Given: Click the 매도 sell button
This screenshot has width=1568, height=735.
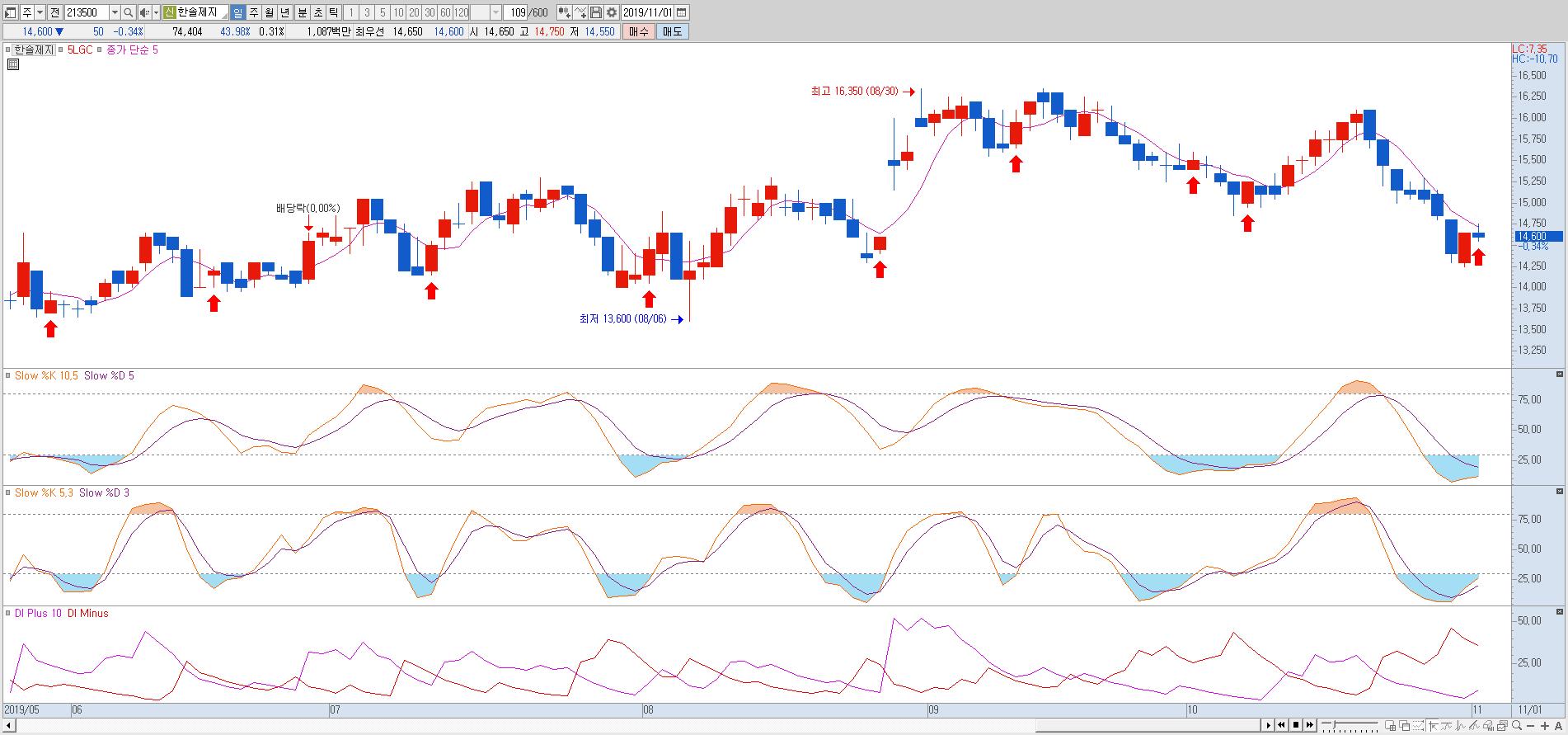Looking at the screenshot, I should [672, 31].
